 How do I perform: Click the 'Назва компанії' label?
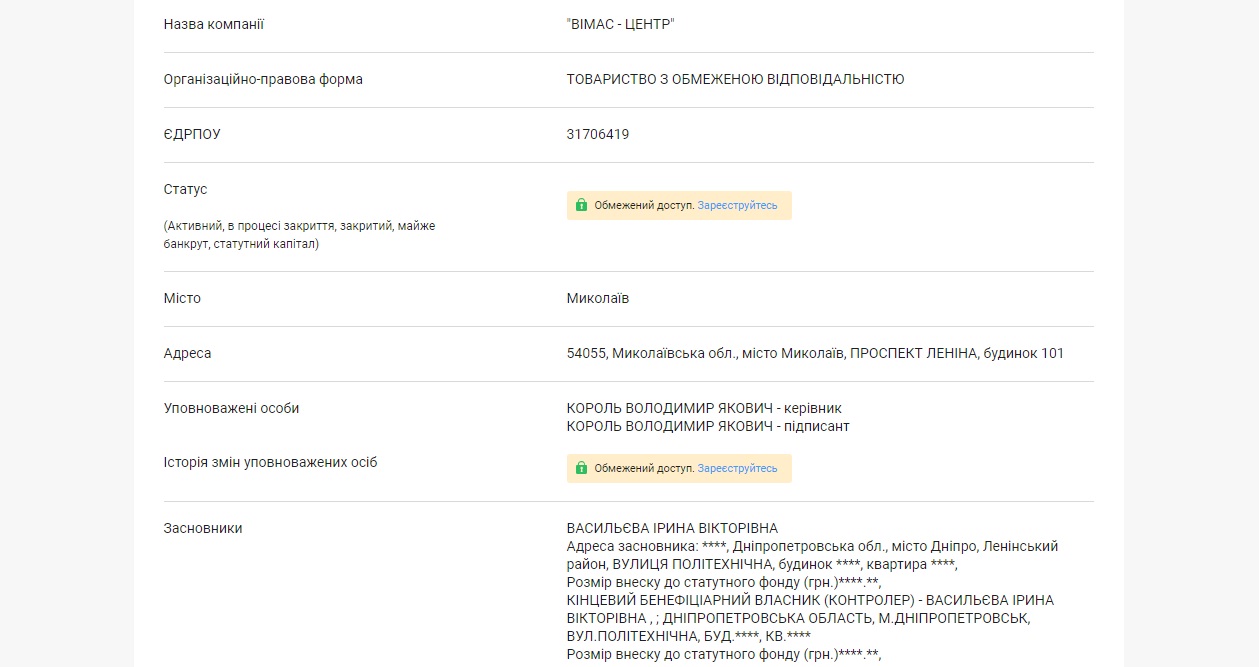[213, 24]
